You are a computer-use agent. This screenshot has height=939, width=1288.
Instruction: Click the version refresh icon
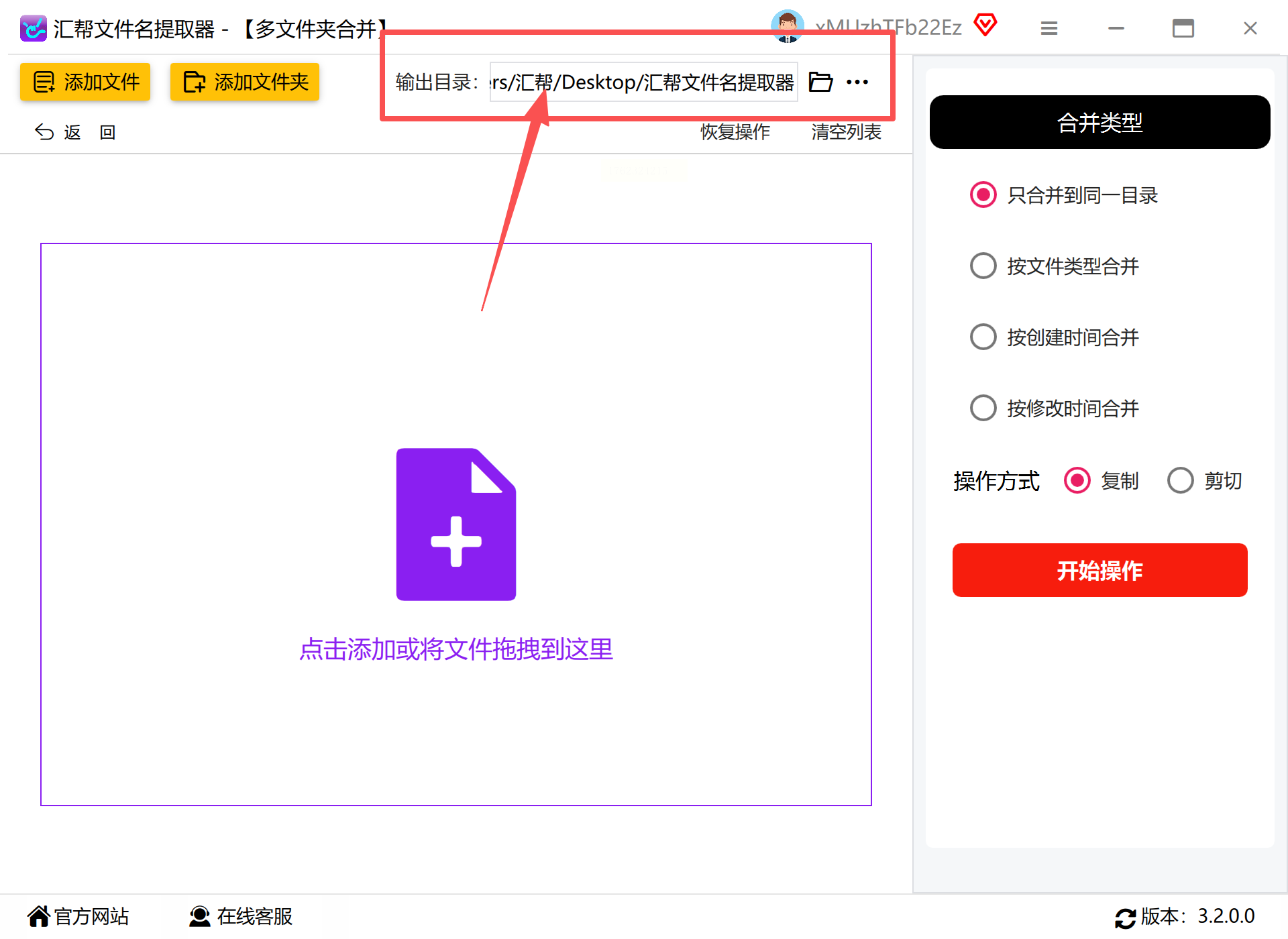(1125, 917)
